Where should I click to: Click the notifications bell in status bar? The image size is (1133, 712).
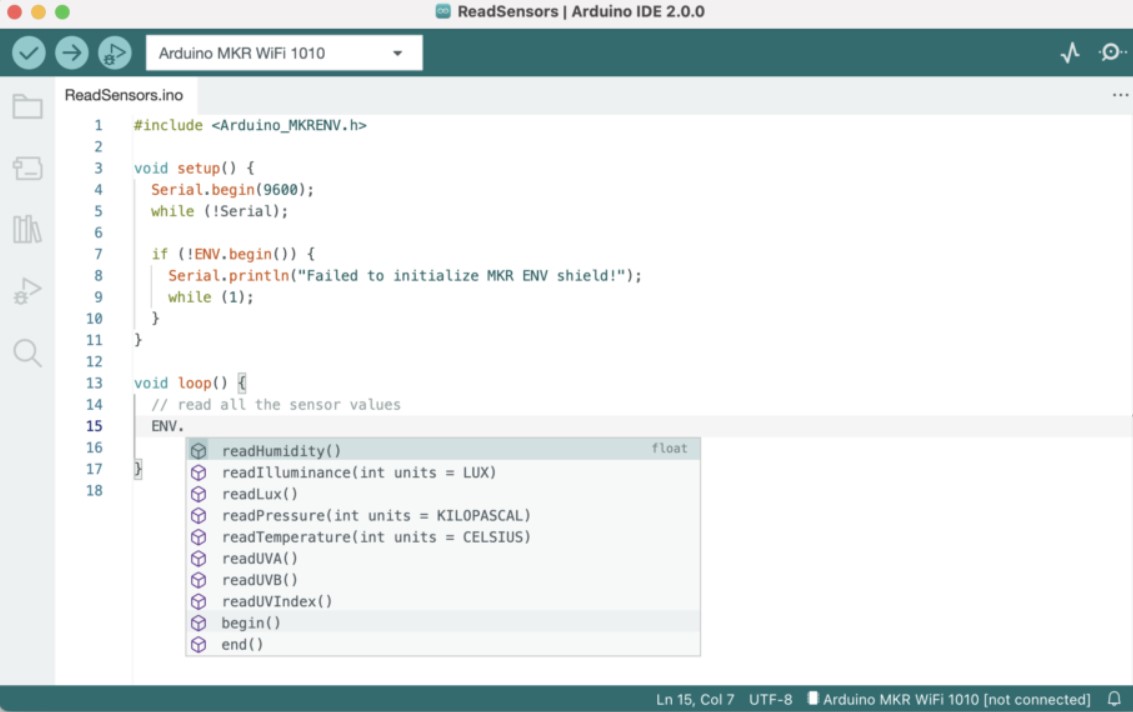pyautogui.click(x=1114, y=699)
